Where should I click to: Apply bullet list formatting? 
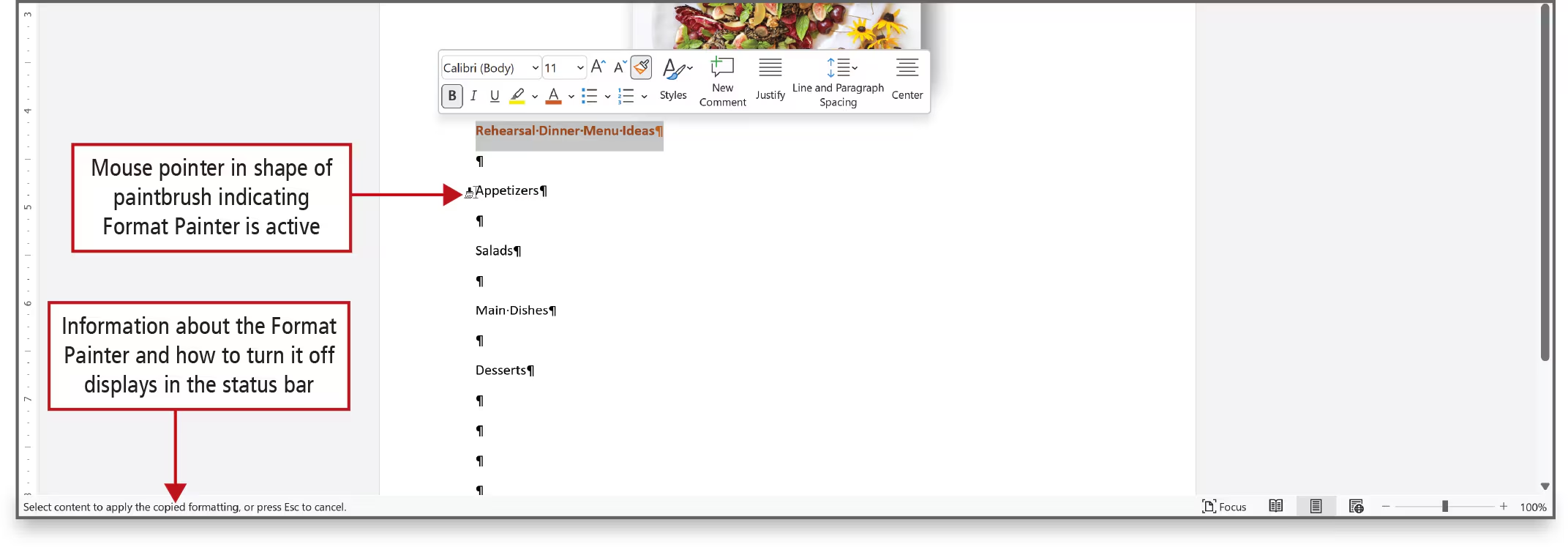pyautogui.click(x=590, y=96)
